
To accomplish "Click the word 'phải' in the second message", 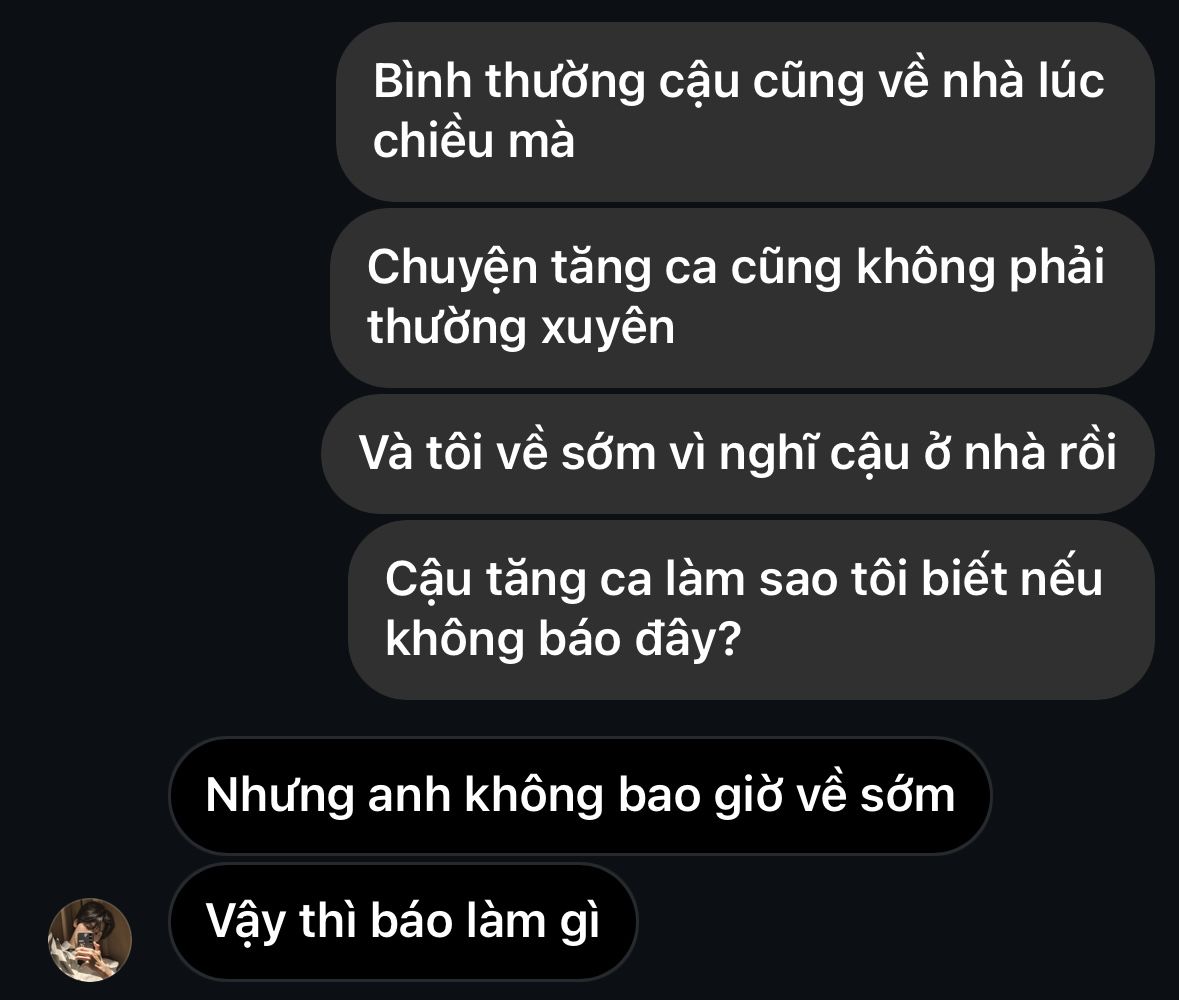I will 1056,268.
